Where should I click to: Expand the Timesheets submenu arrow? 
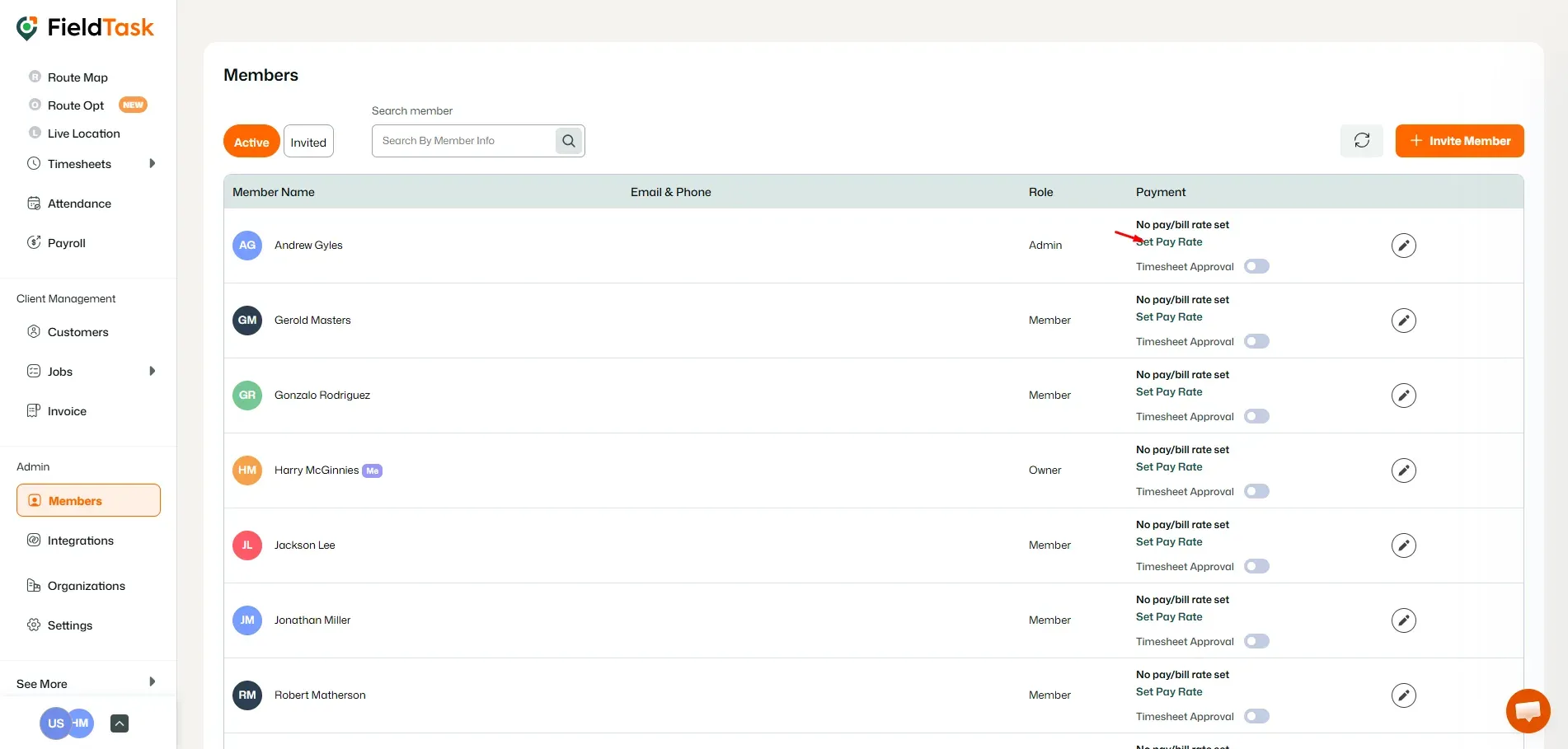[x=152, y=163]
